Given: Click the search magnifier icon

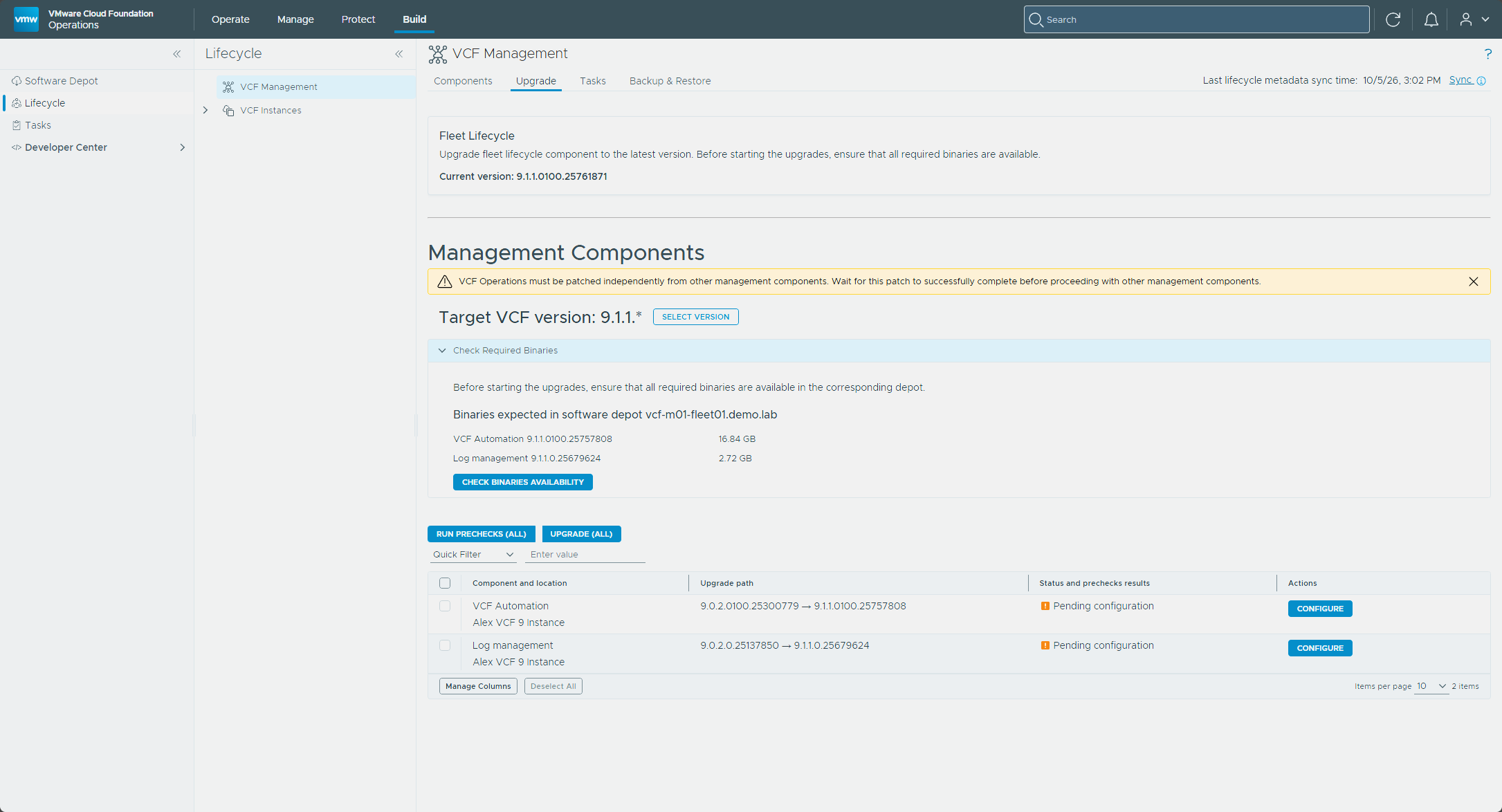Looking at the screenshot, I should 1036,19.
